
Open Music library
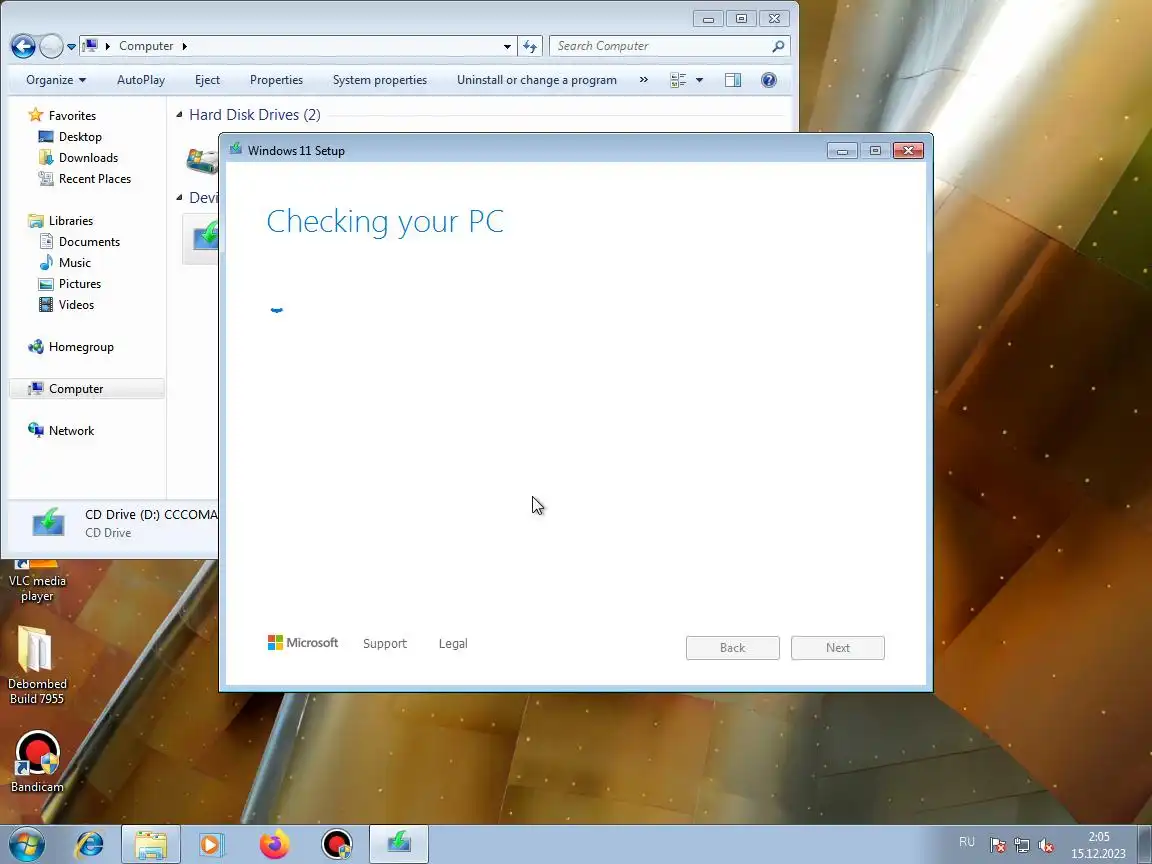[74, 262]
